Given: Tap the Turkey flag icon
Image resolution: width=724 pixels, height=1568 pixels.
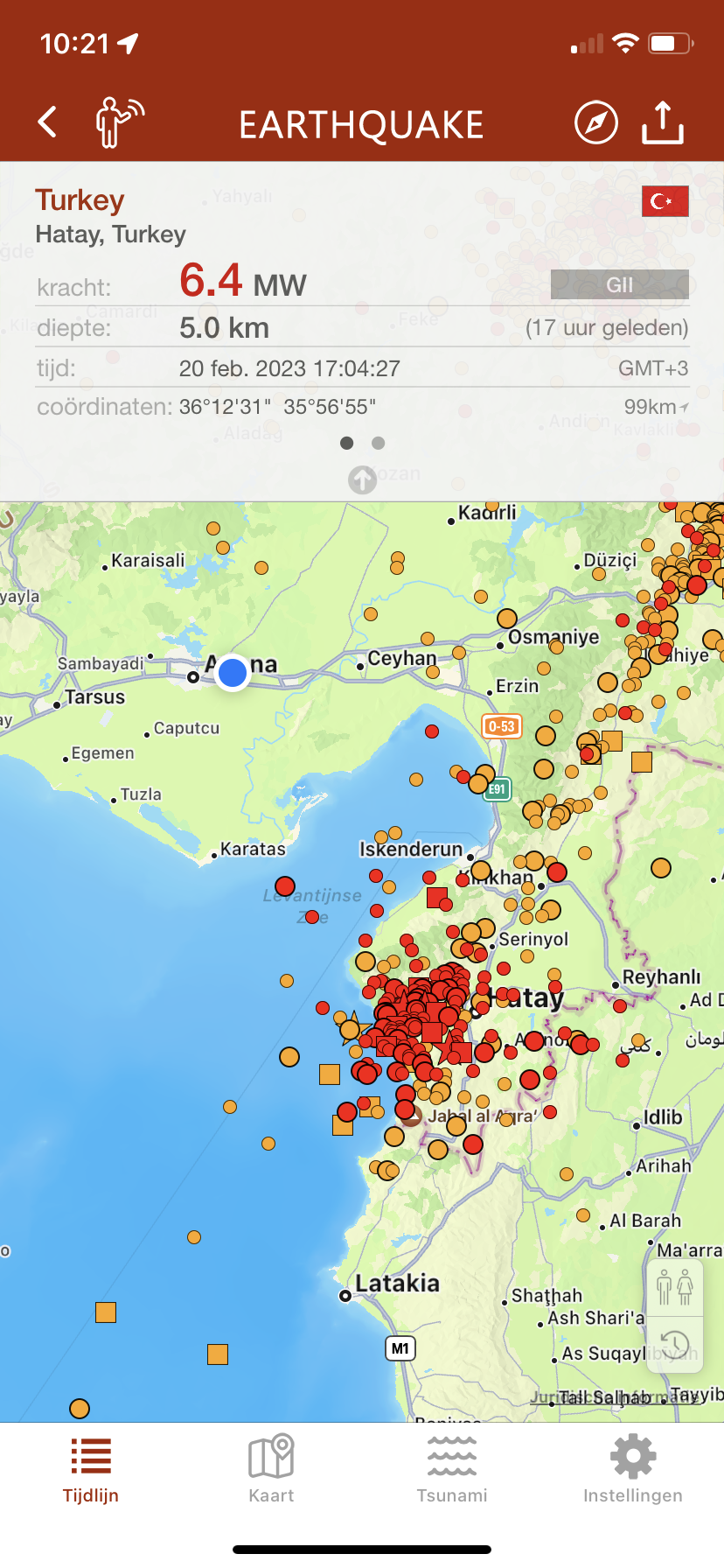Looking at the screenshot, I should pyautogui.click(x=665, y=201).
